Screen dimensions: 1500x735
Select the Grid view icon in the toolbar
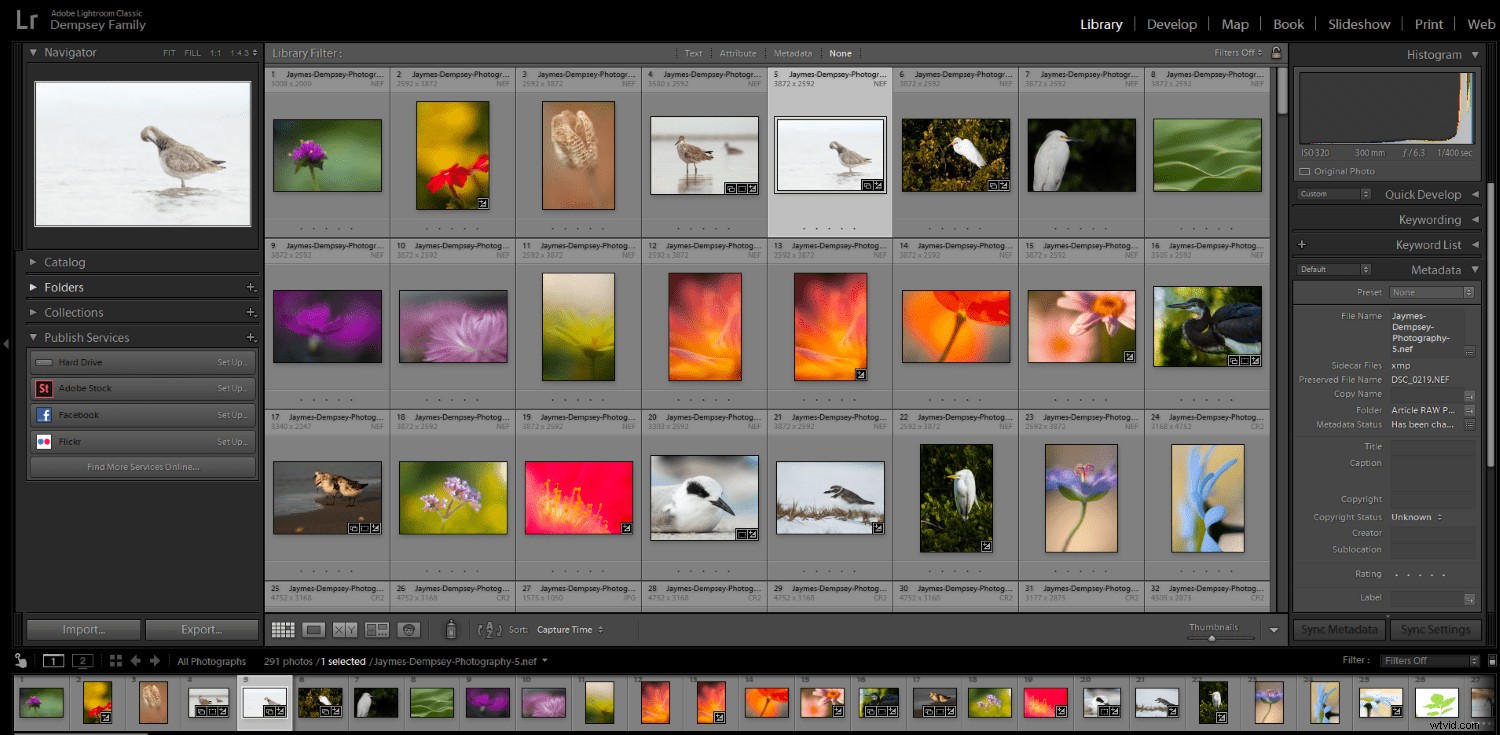pyautogui.click(x=283, y=629)
